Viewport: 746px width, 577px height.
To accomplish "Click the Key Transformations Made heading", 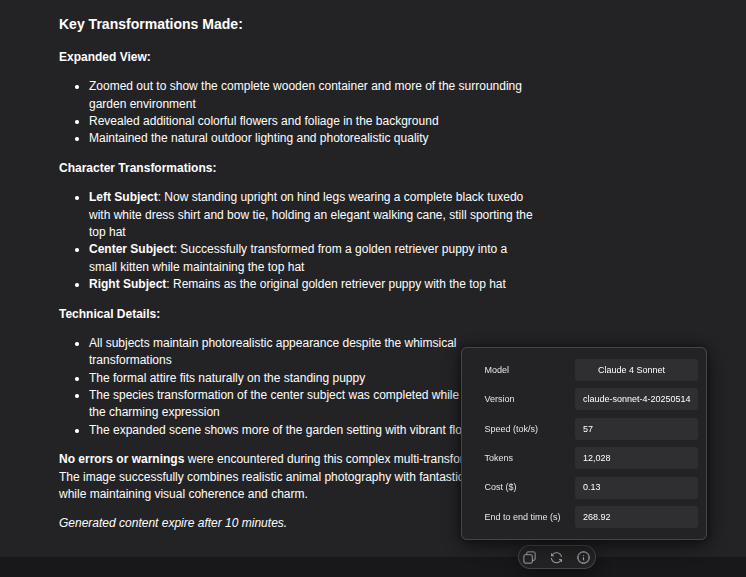I will [x=151, y=24].
